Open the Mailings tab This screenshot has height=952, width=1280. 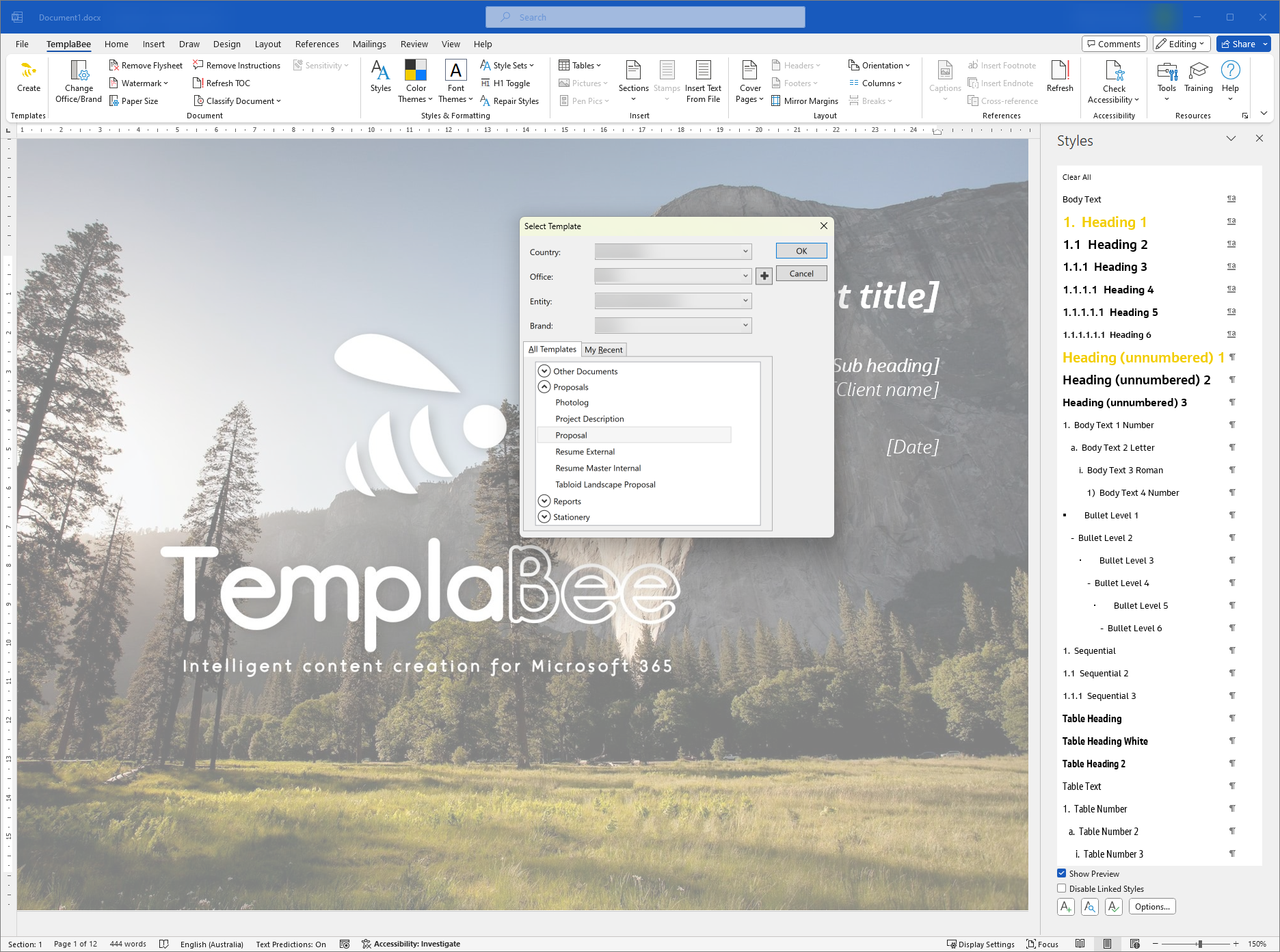pos(369,44)
